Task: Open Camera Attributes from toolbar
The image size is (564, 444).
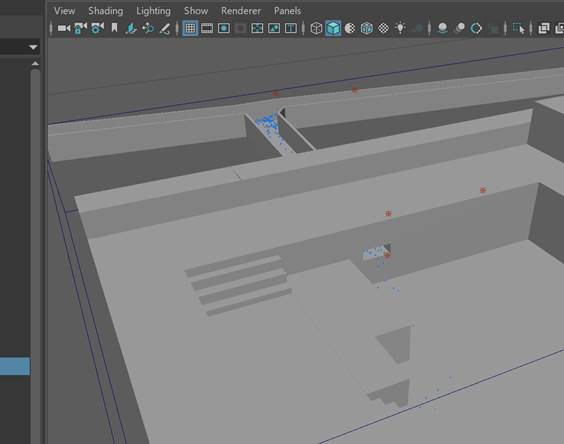Action: point(97,28)
